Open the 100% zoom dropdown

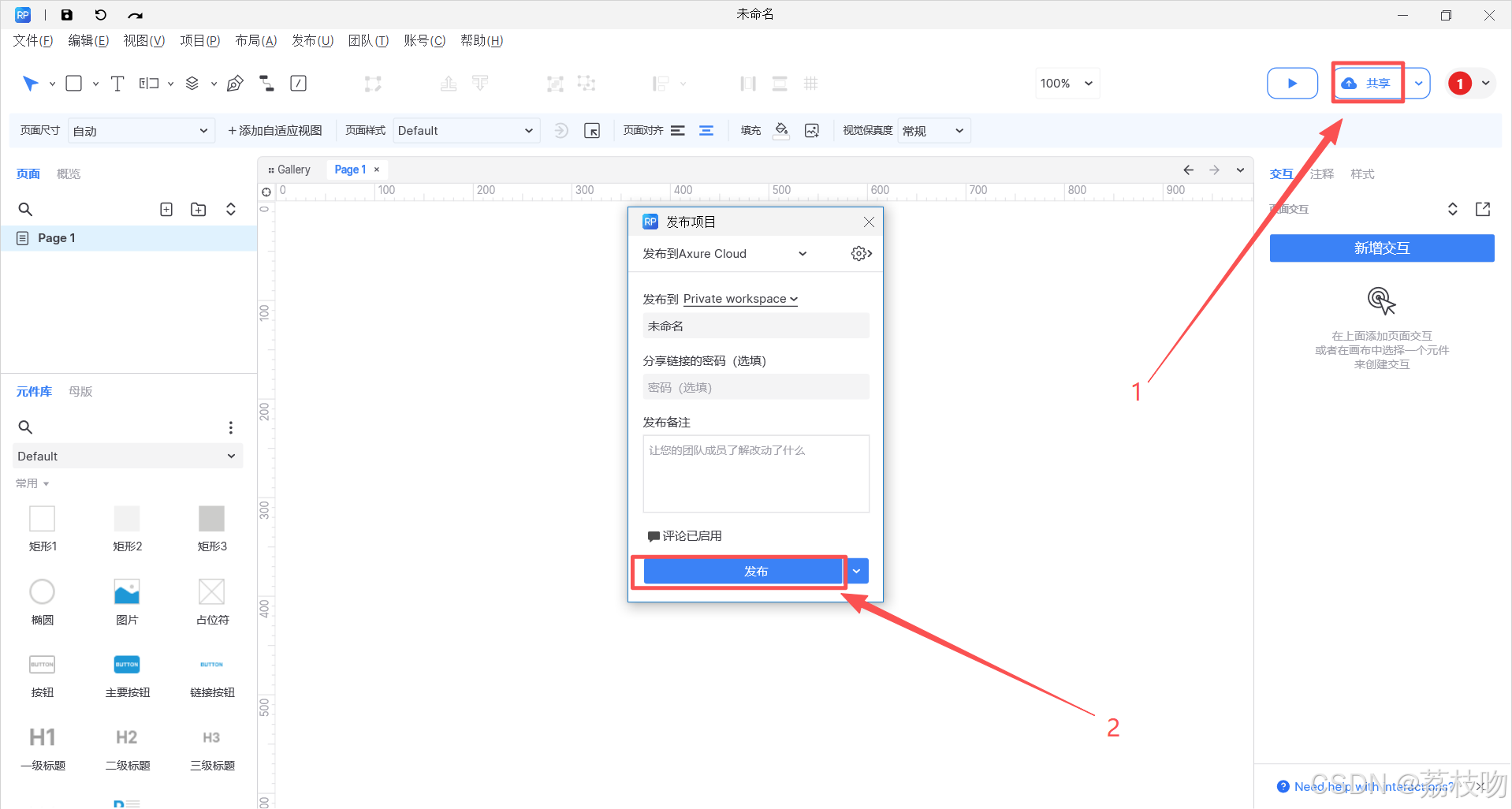click(x=1067, y=84)
